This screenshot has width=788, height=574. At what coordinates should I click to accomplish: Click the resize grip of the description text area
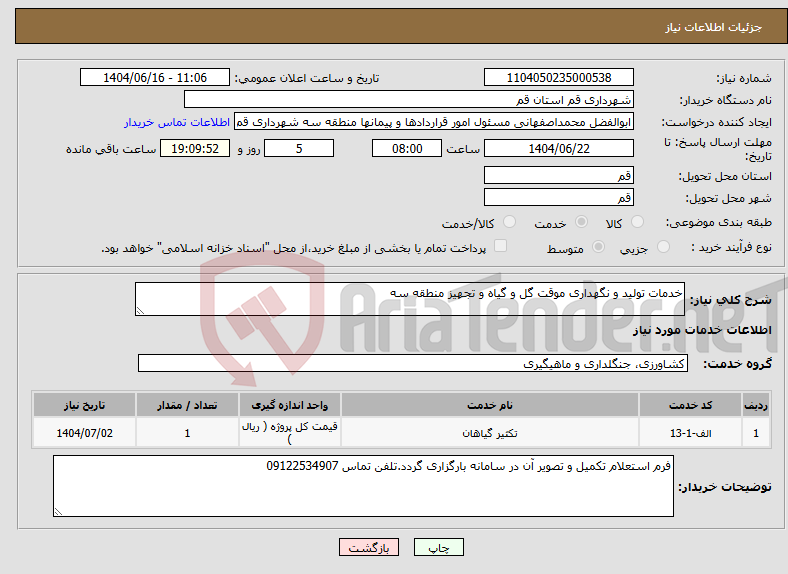click(140, 311)
